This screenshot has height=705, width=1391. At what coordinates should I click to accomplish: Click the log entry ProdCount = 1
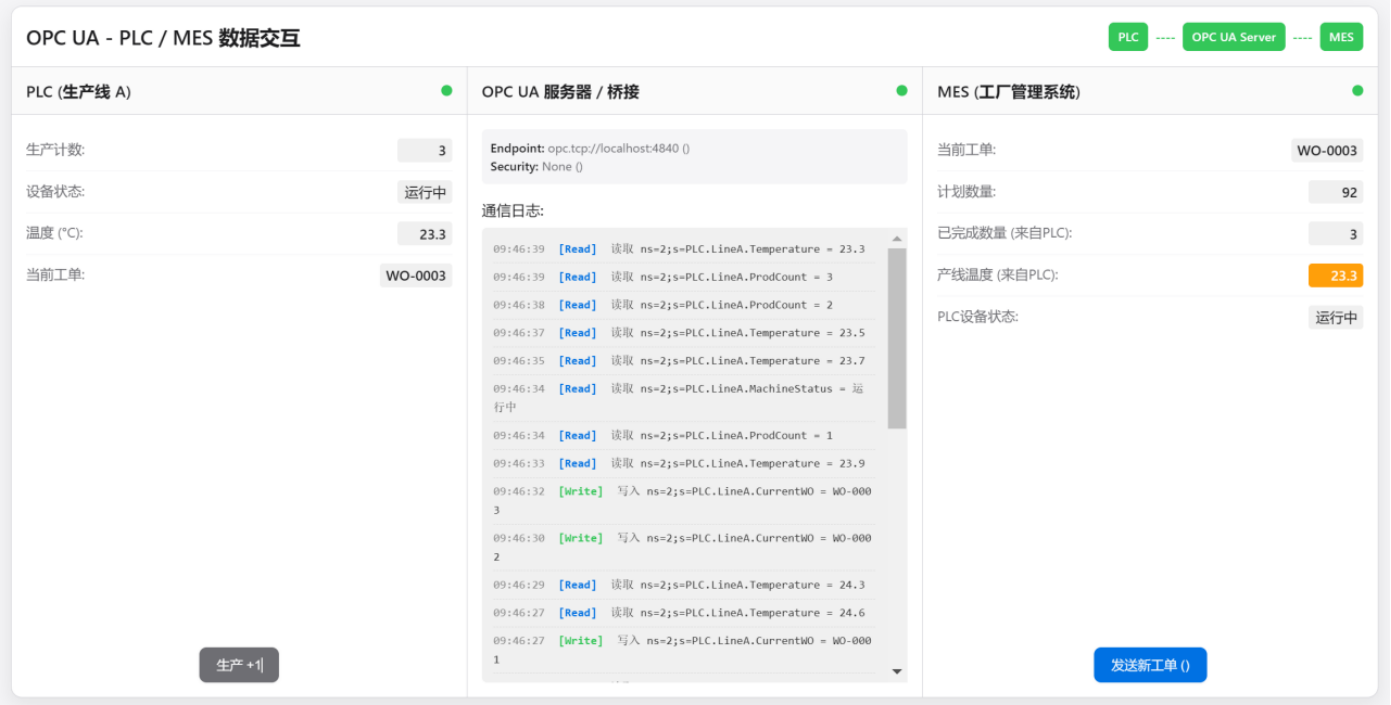pos(684,435)
